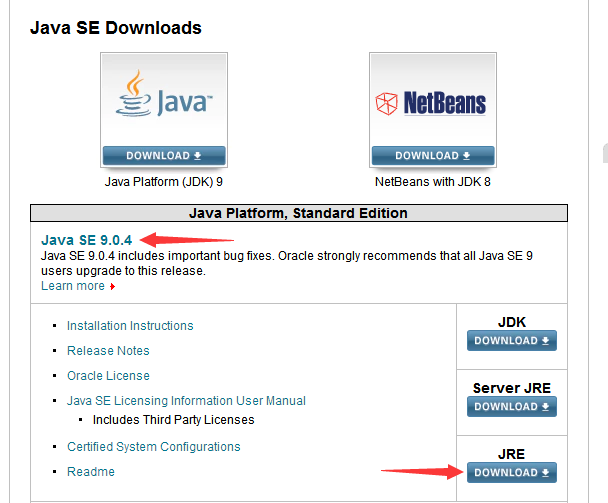The height and width of the screenshot is (503, 608).
Task: Click the Server JRE download button
Action: tap(511, 406)
